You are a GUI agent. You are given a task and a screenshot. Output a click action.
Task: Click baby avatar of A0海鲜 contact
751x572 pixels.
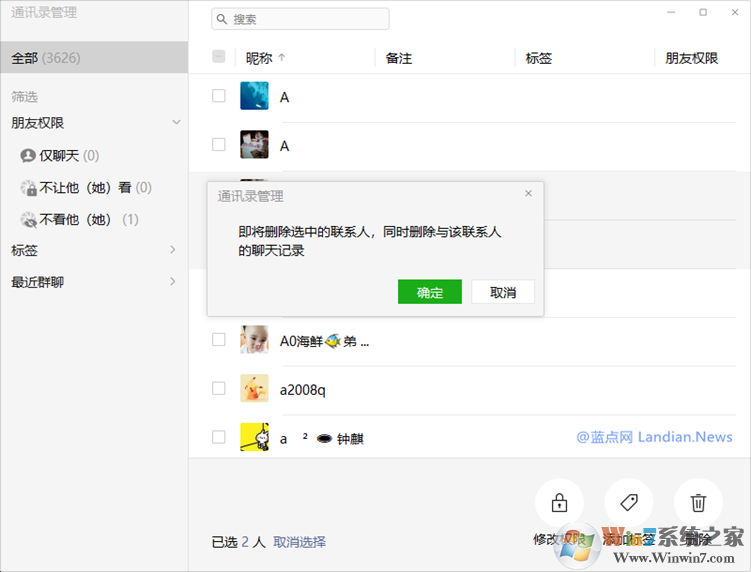coord(254,340)
